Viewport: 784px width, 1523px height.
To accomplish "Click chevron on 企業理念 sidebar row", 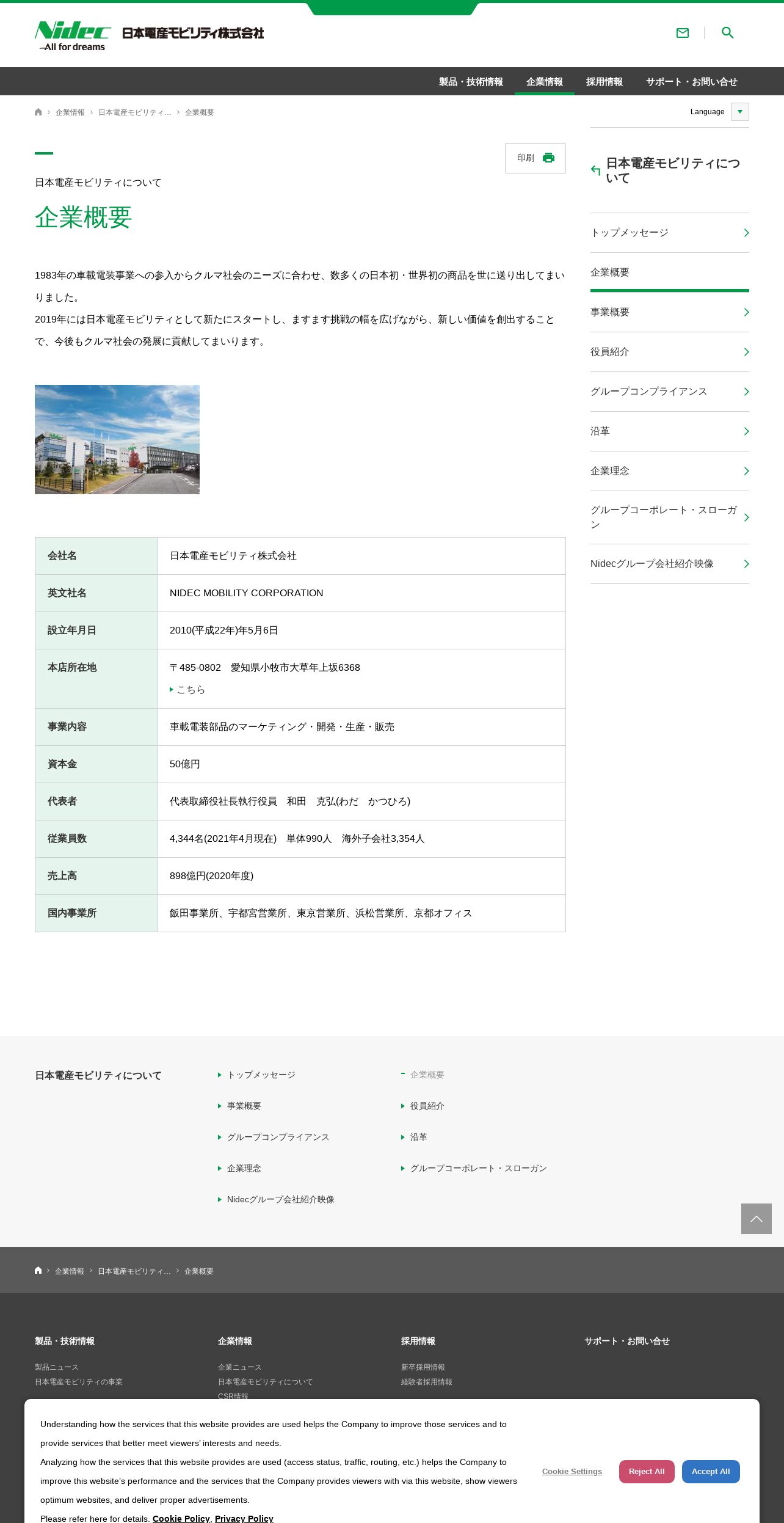I will tap(746, 471).
